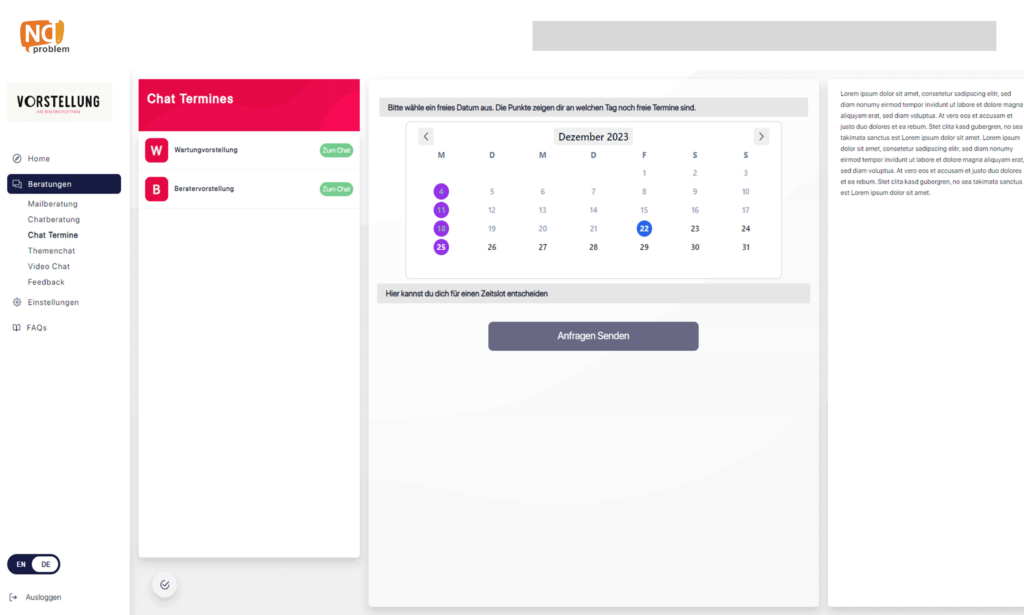Select purple-marked December 11 date
Screen dimensions: 1024x615
tap(441, 210)
